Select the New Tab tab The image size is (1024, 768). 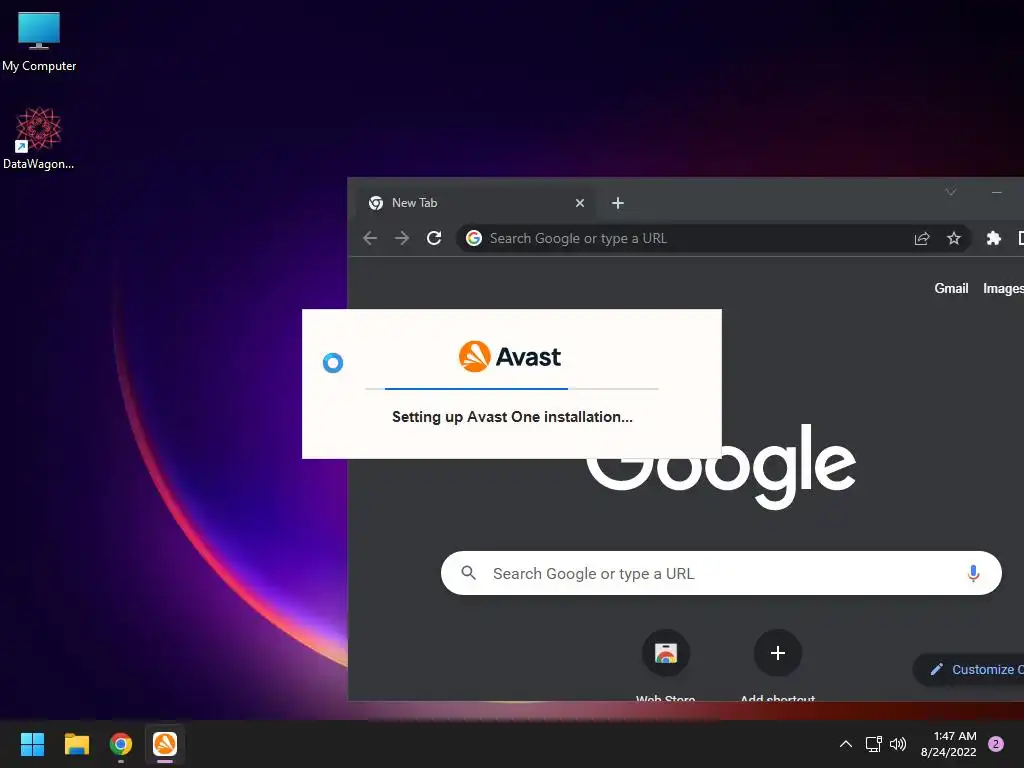coord(476,203)
